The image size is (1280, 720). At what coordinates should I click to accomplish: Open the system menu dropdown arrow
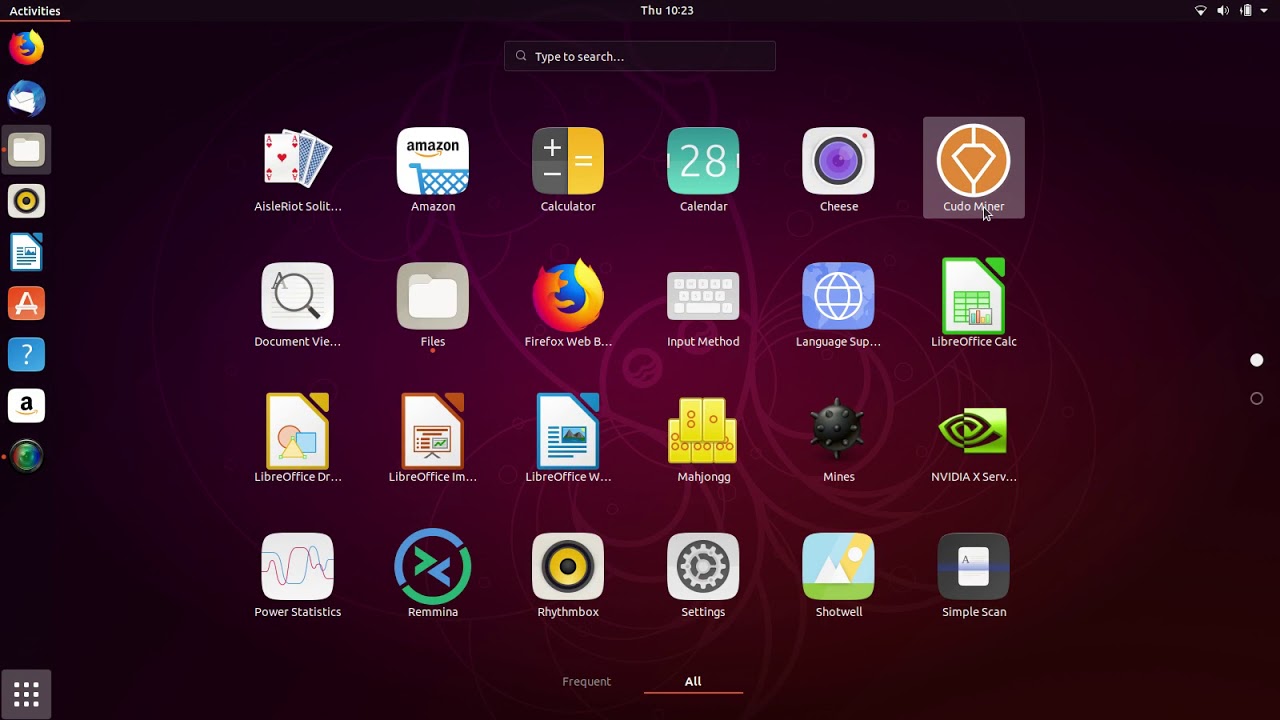coord(1264,11)
